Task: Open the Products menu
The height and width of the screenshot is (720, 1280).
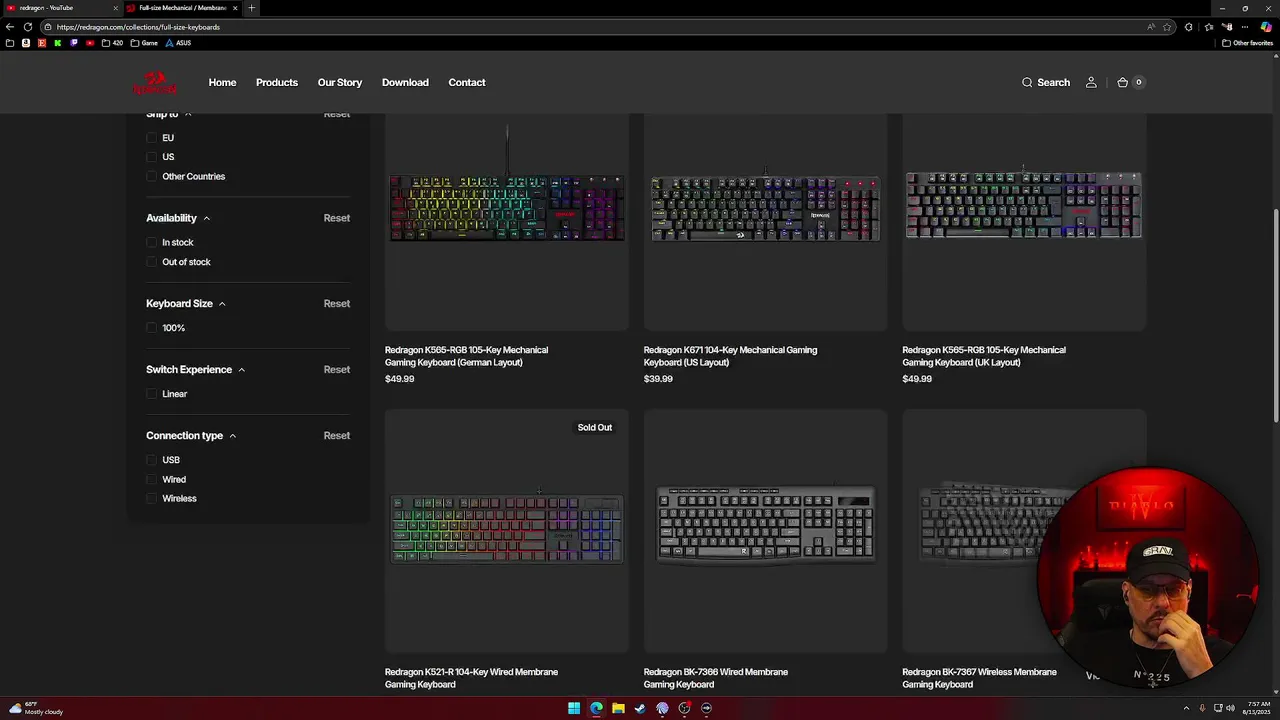Action: coord(277,83)
